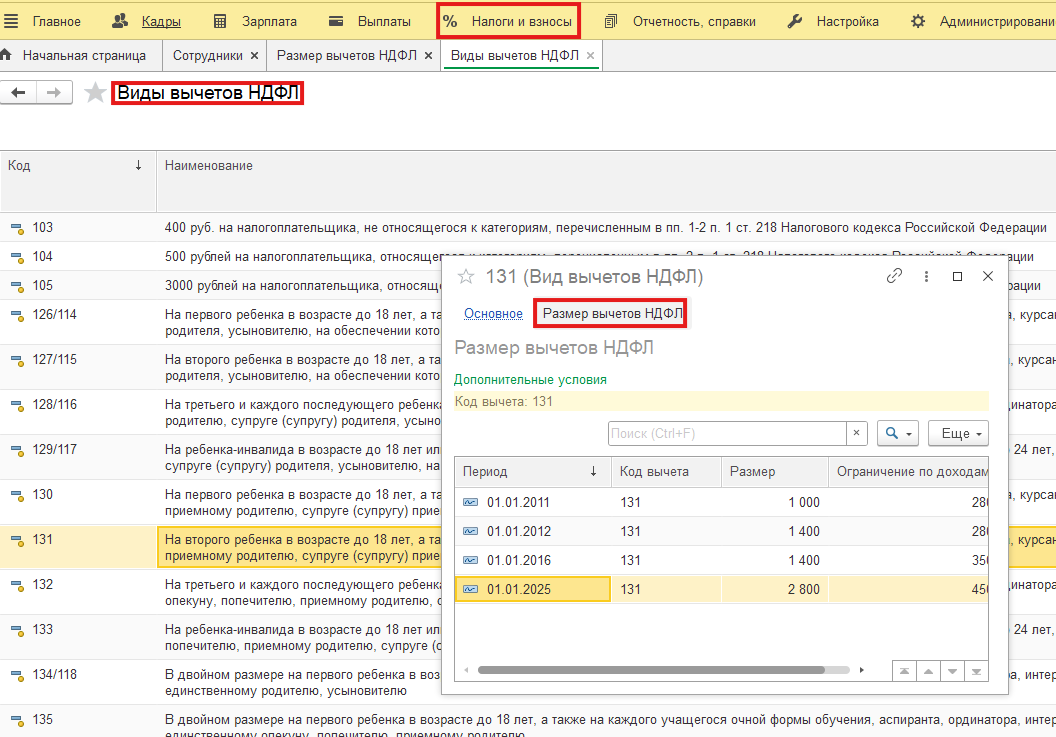Select the 01.01.2011 period row
The image size is (1056, 737).
(721, 503)
